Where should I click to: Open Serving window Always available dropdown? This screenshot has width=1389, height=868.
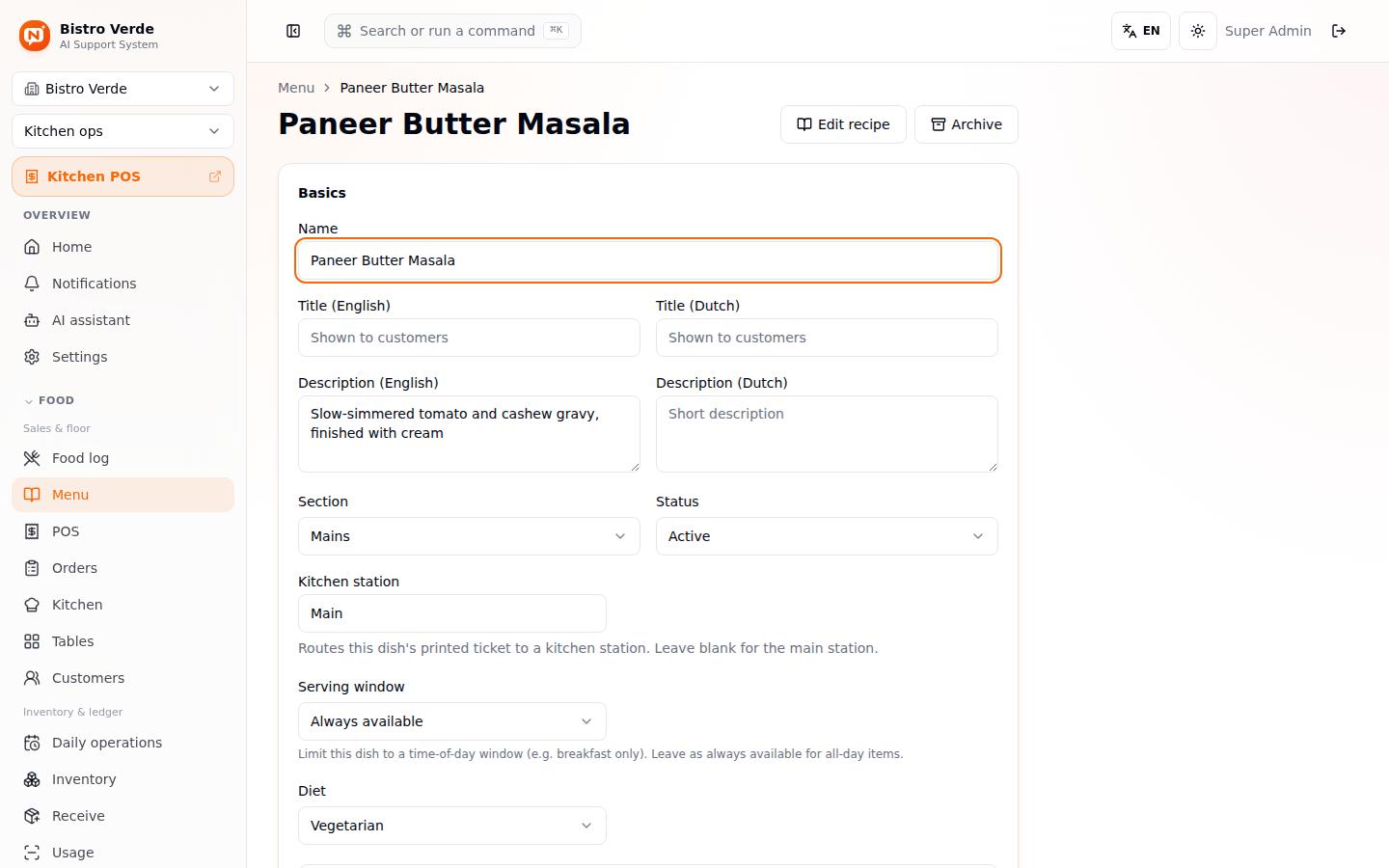click(x=452, y=721)
